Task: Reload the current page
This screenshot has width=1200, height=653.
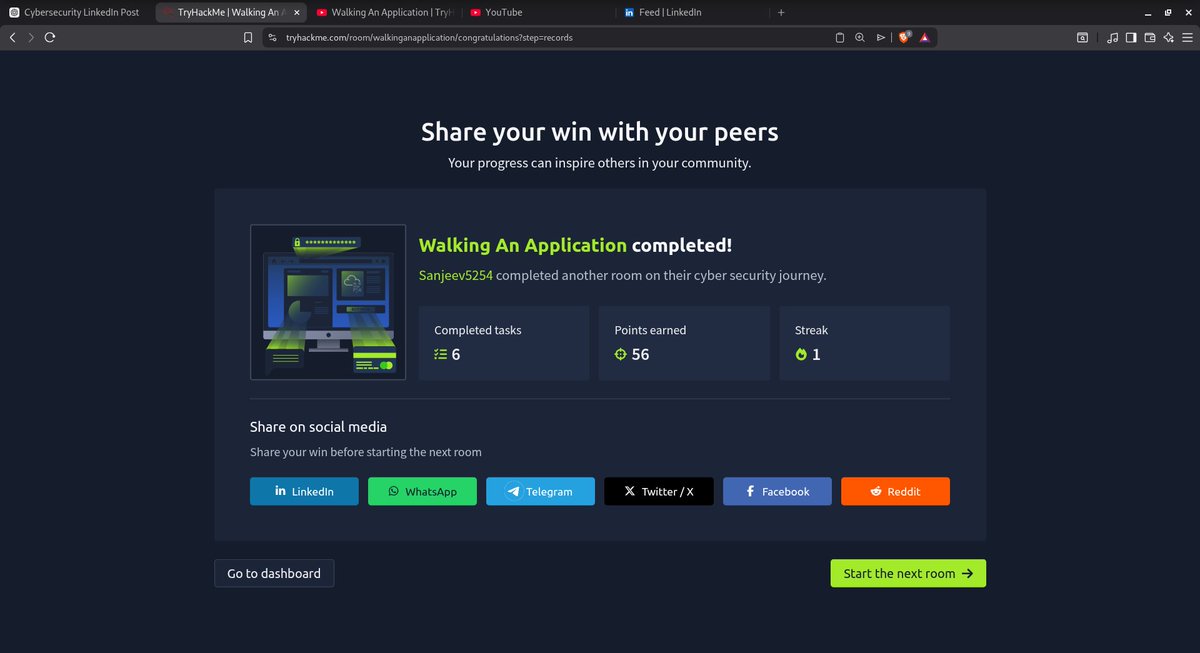Action: click(49, 37)
